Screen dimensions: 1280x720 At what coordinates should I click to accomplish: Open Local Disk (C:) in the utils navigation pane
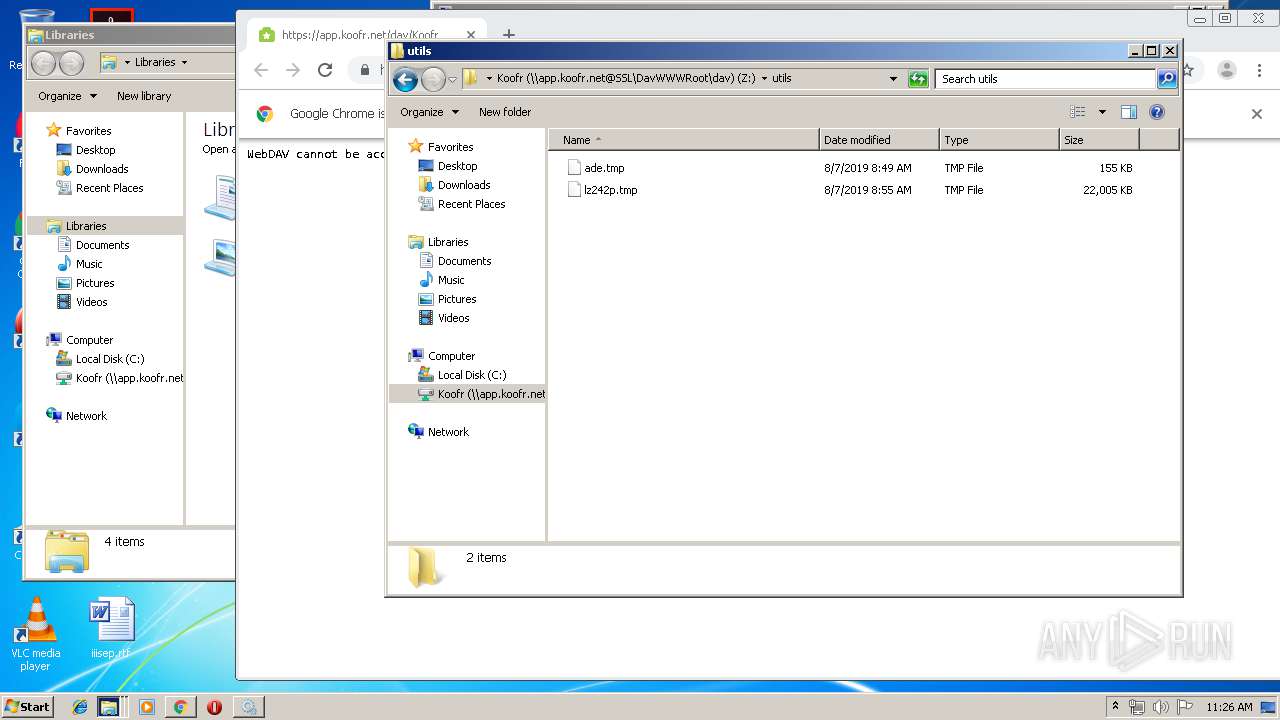tap(471, 375)
